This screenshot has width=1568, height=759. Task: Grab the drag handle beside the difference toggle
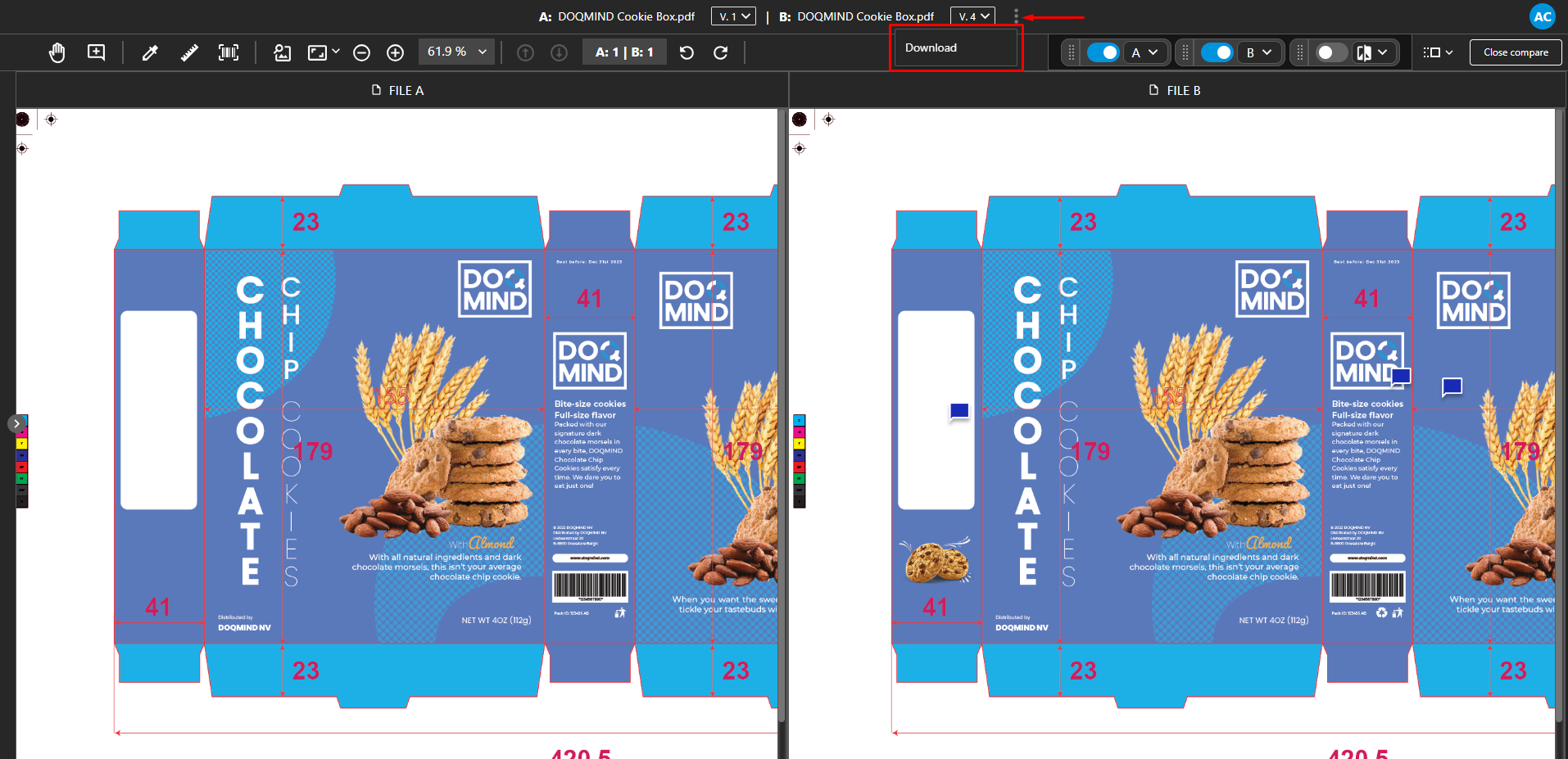click(x=1300, y=52)
